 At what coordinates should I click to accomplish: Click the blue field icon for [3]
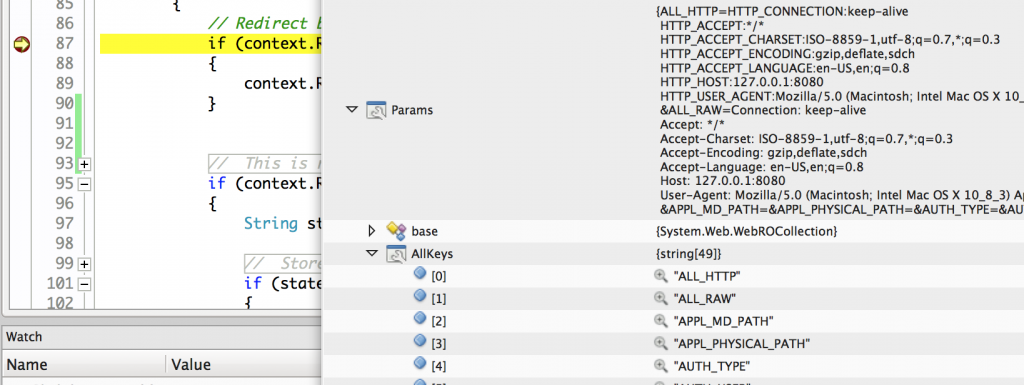coord(421,341)
